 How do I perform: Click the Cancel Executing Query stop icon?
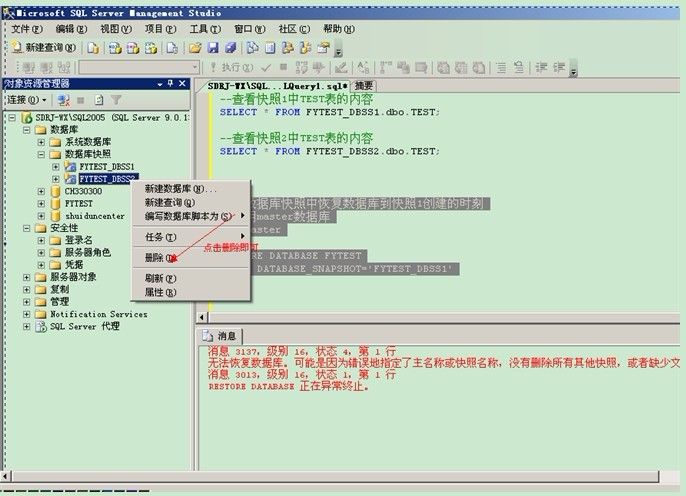tap(284, 67)
